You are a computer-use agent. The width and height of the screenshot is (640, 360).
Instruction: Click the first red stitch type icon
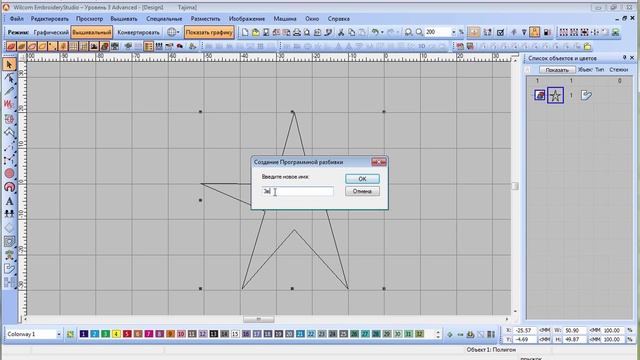[11, 47]
